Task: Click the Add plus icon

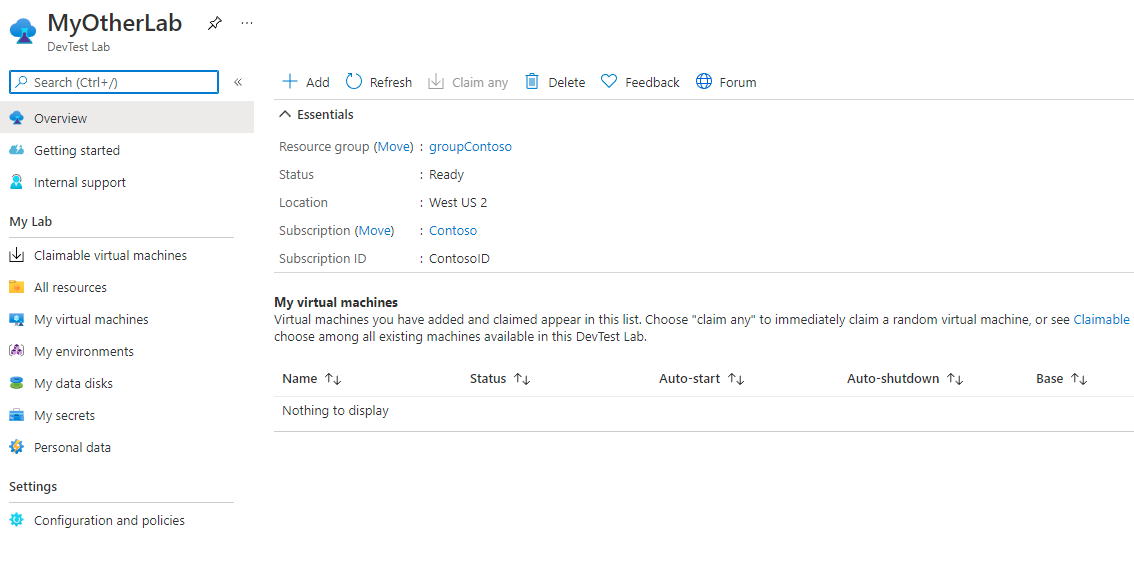Action: 289,82
